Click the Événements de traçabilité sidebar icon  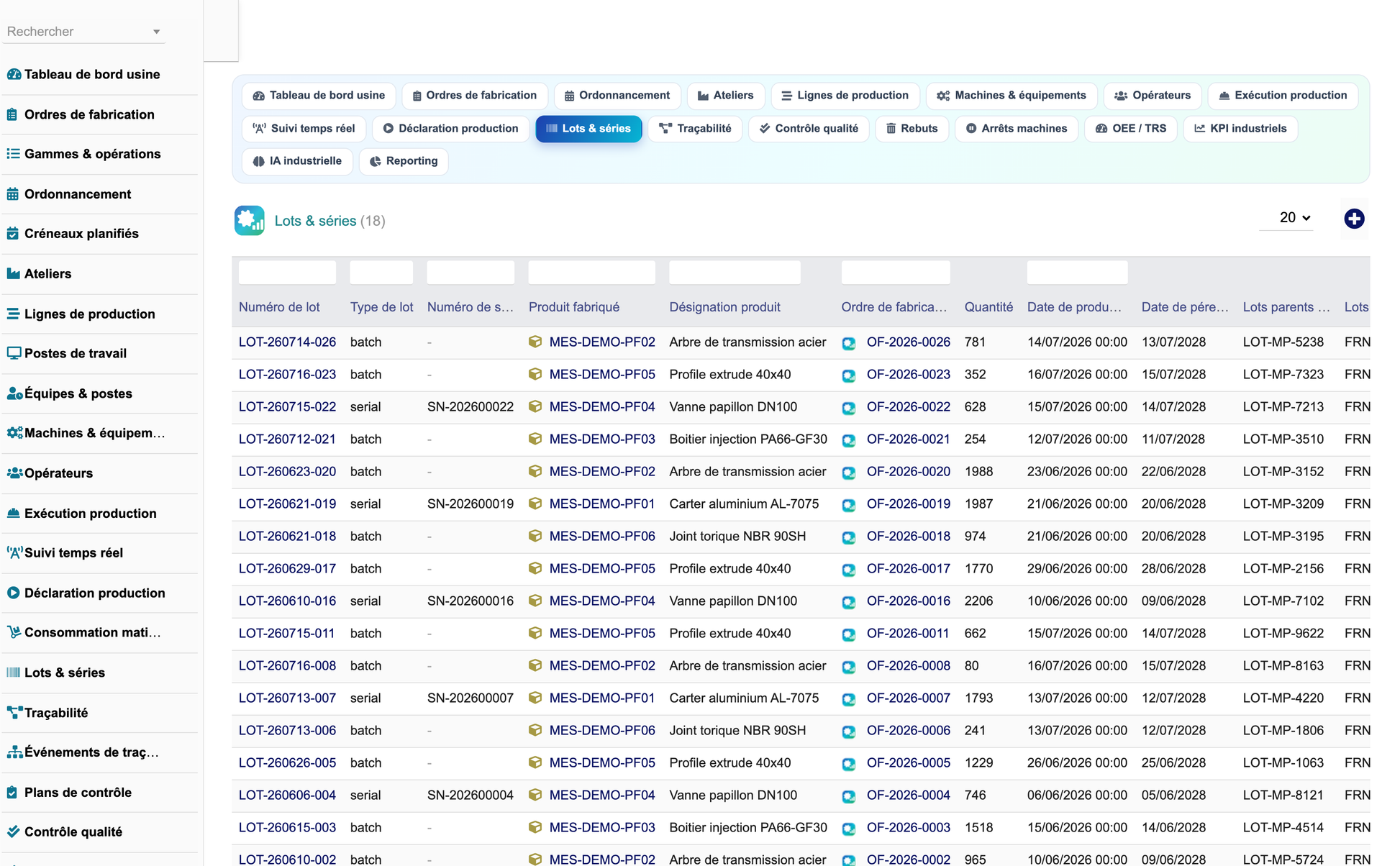pos(14,752)
